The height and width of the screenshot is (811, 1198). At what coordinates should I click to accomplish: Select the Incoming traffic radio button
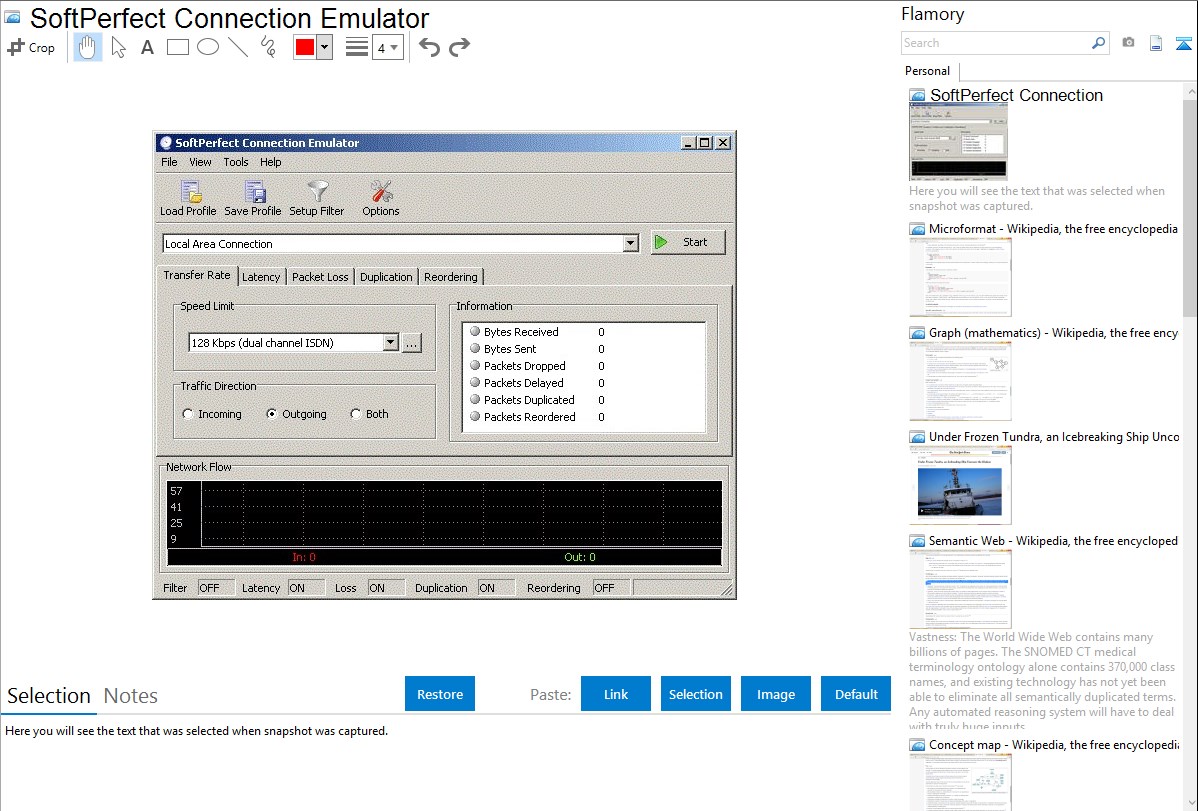coord(188,414)
